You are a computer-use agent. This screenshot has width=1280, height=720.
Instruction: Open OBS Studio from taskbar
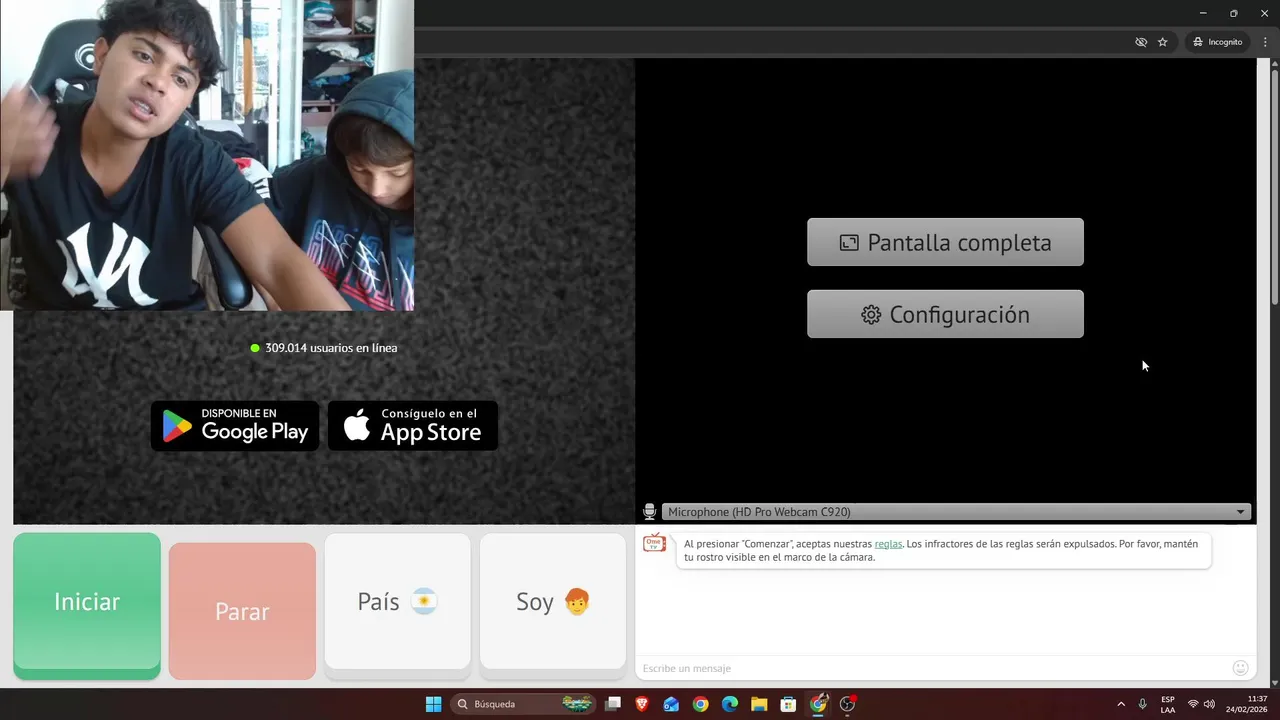pyautogui.click(x=848, y=704)
